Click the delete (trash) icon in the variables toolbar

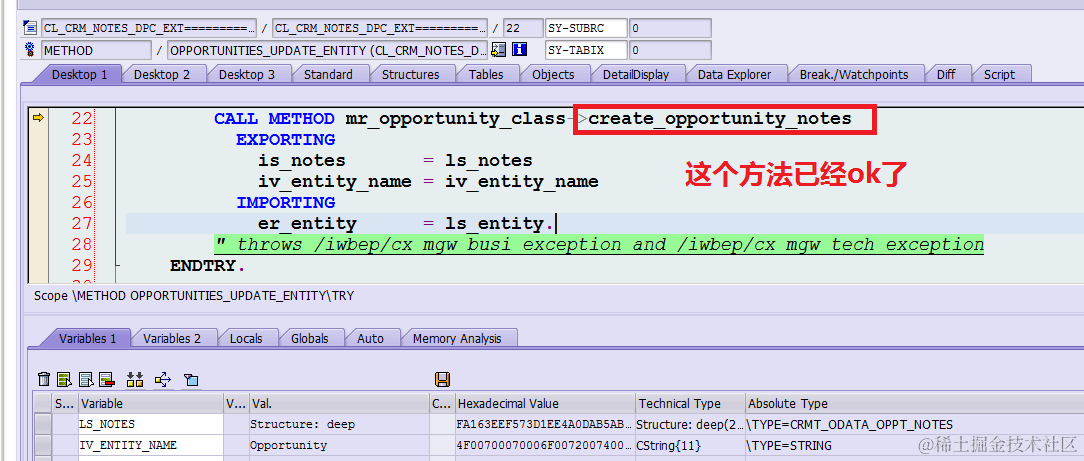tap(44, 379)
